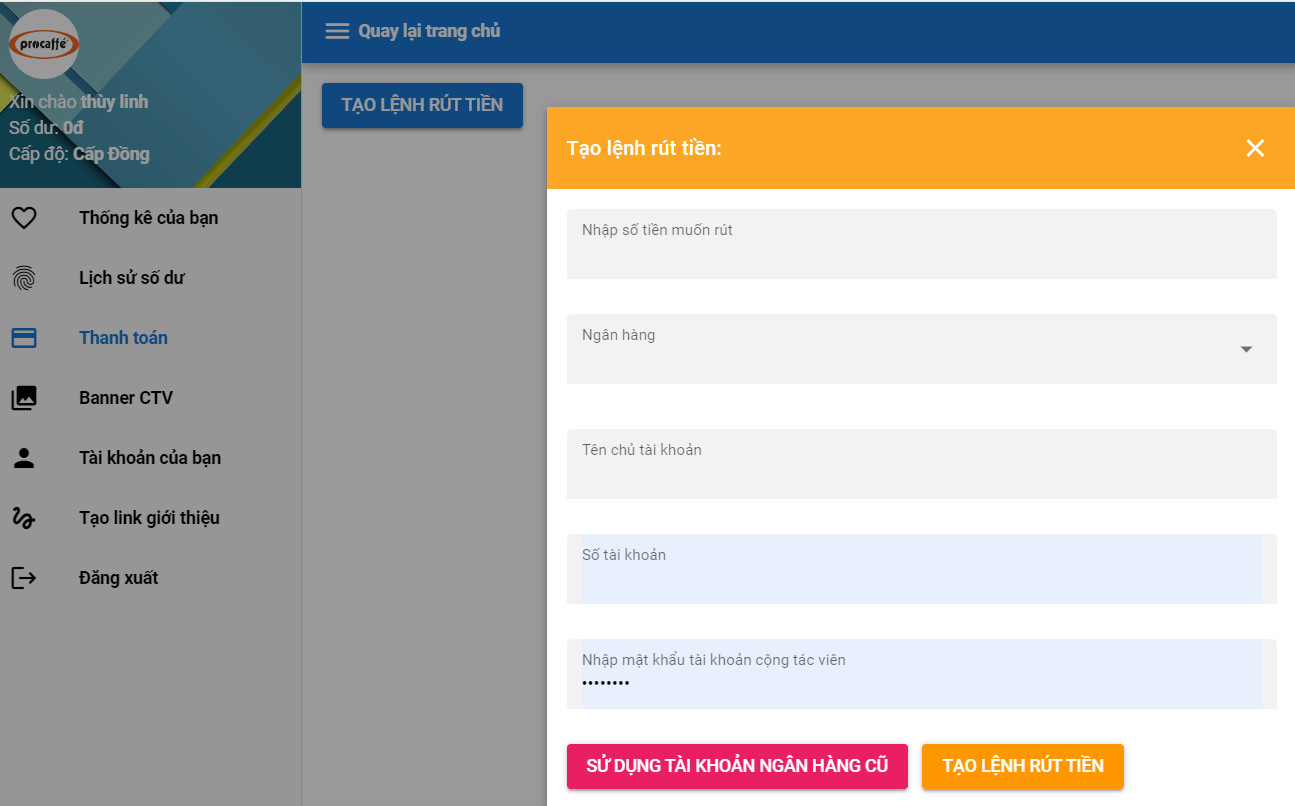The image size is (1295, 806).
Task: Click the fingerprint icon for Lịch sử số dư
Action: pyautogui.click(x=24, y=278)
